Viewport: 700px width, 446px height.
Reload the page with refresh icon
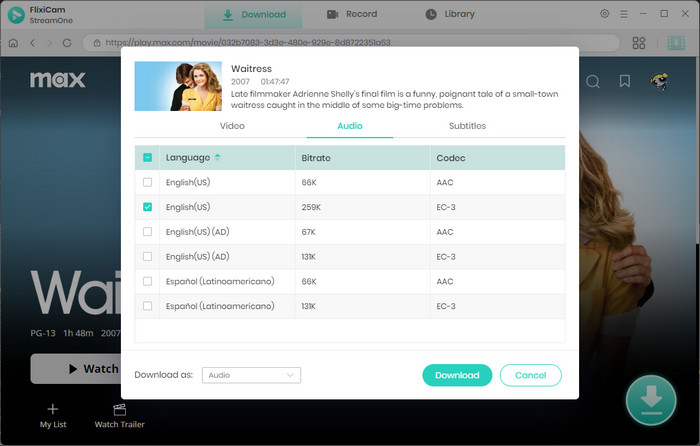tap(67, 43)
